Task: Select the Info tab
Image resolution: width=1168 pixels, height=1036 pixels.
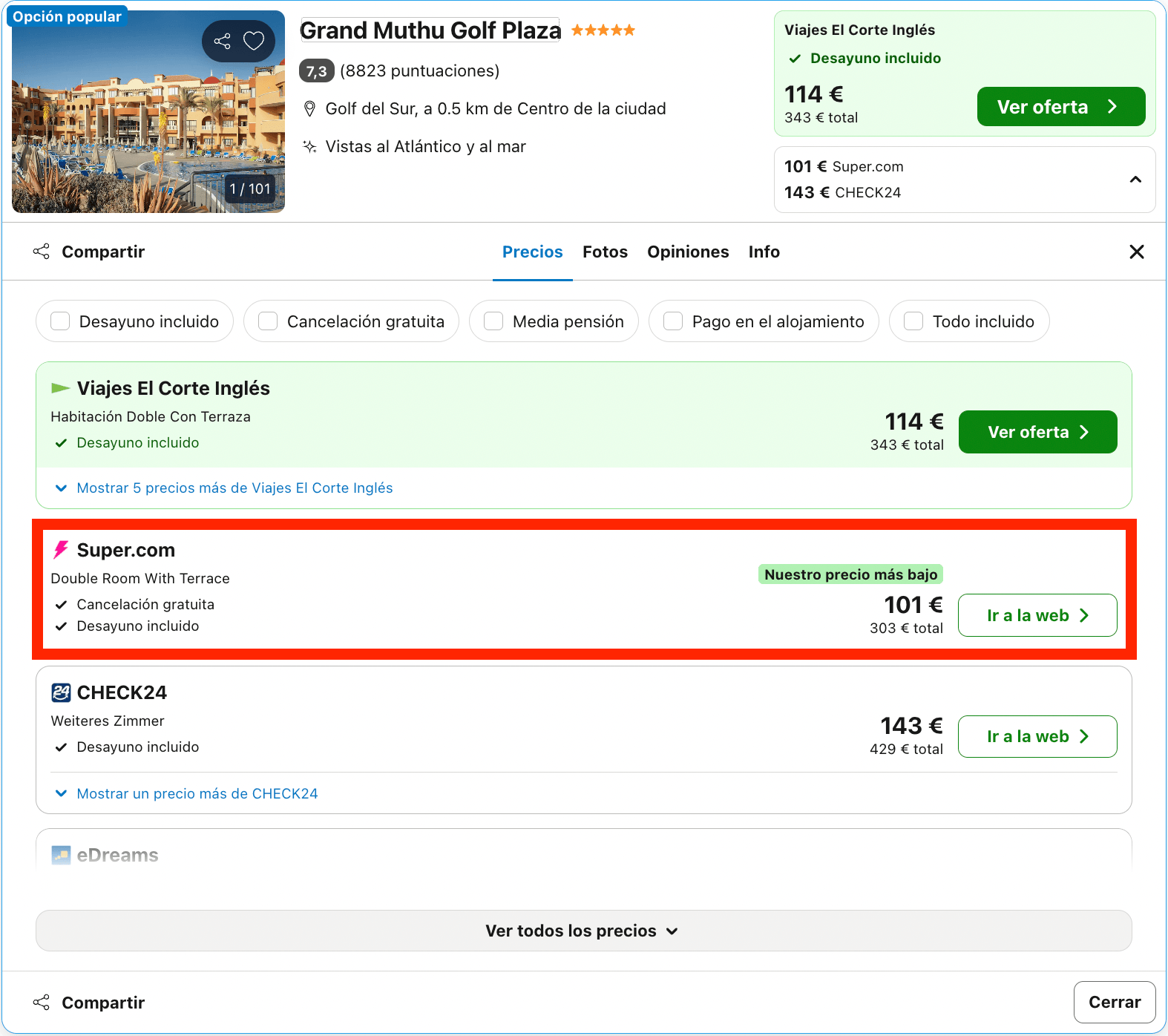Action: click(x=764, y=252)
